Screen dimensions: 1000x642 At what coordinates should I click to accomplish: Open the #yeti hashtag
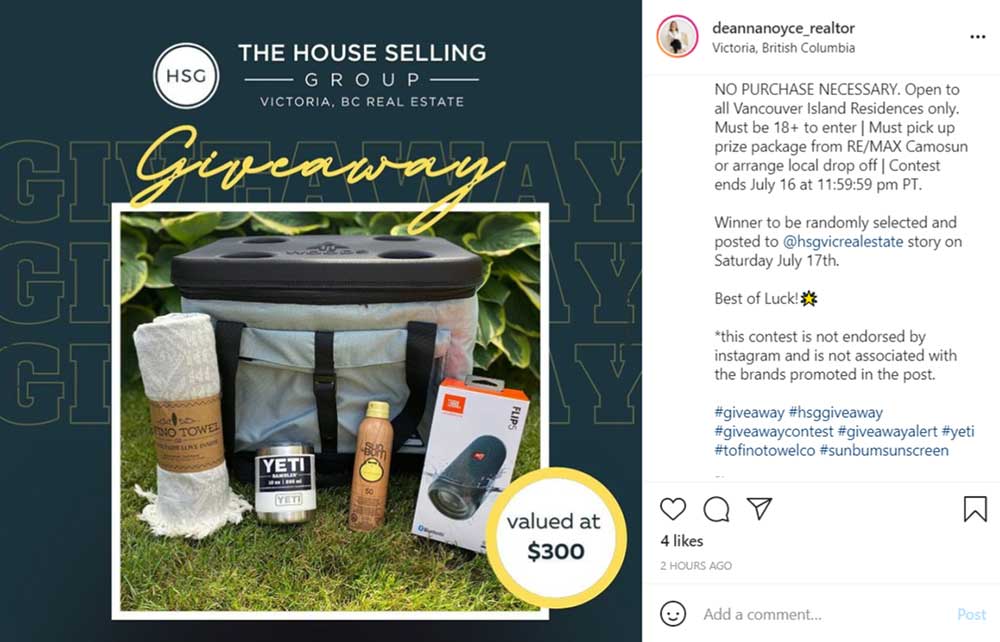(958, 432)
